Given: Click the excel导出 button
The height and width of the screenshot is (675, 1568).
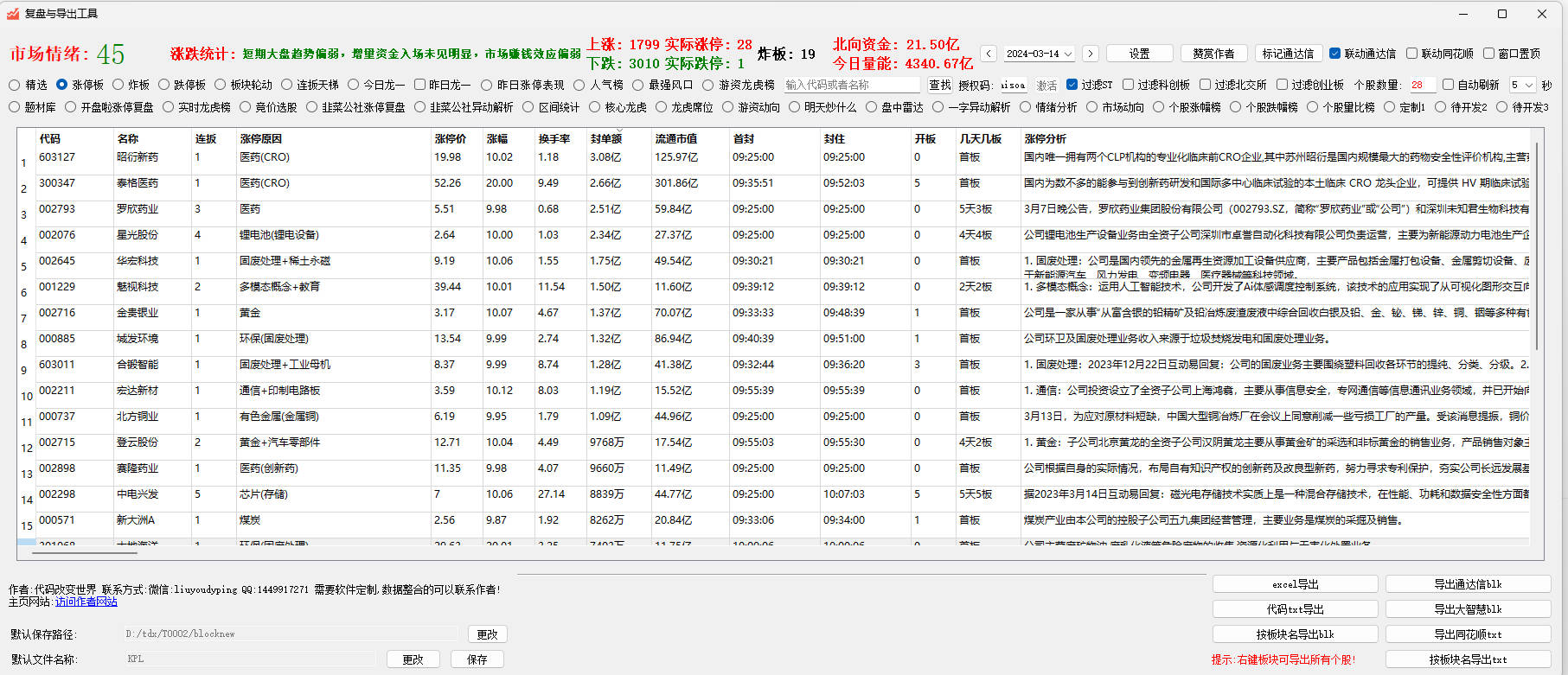Looking at the screenshot, I should point(1295,584).
